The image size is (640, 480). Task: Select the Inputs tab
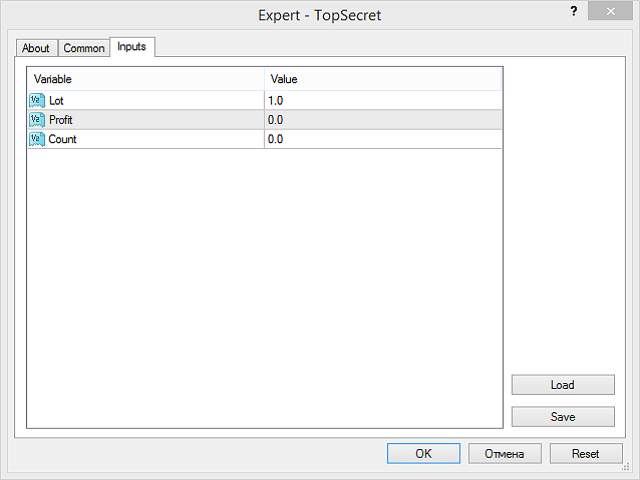click(x=132, y=47)
